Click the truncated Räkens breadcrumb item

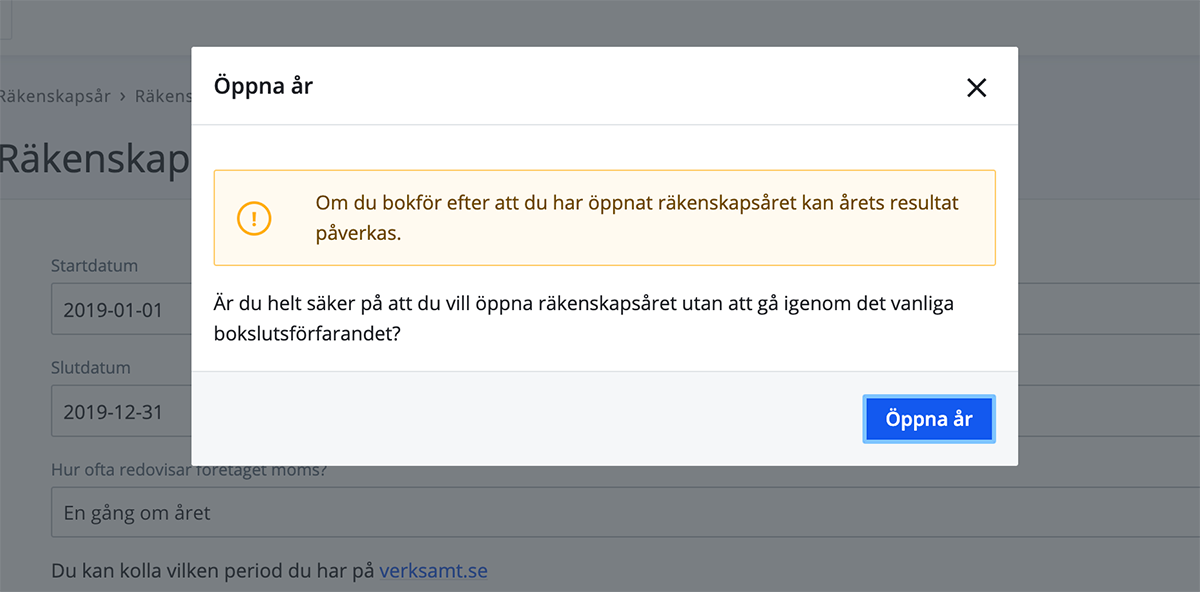(x=163, y=96)
